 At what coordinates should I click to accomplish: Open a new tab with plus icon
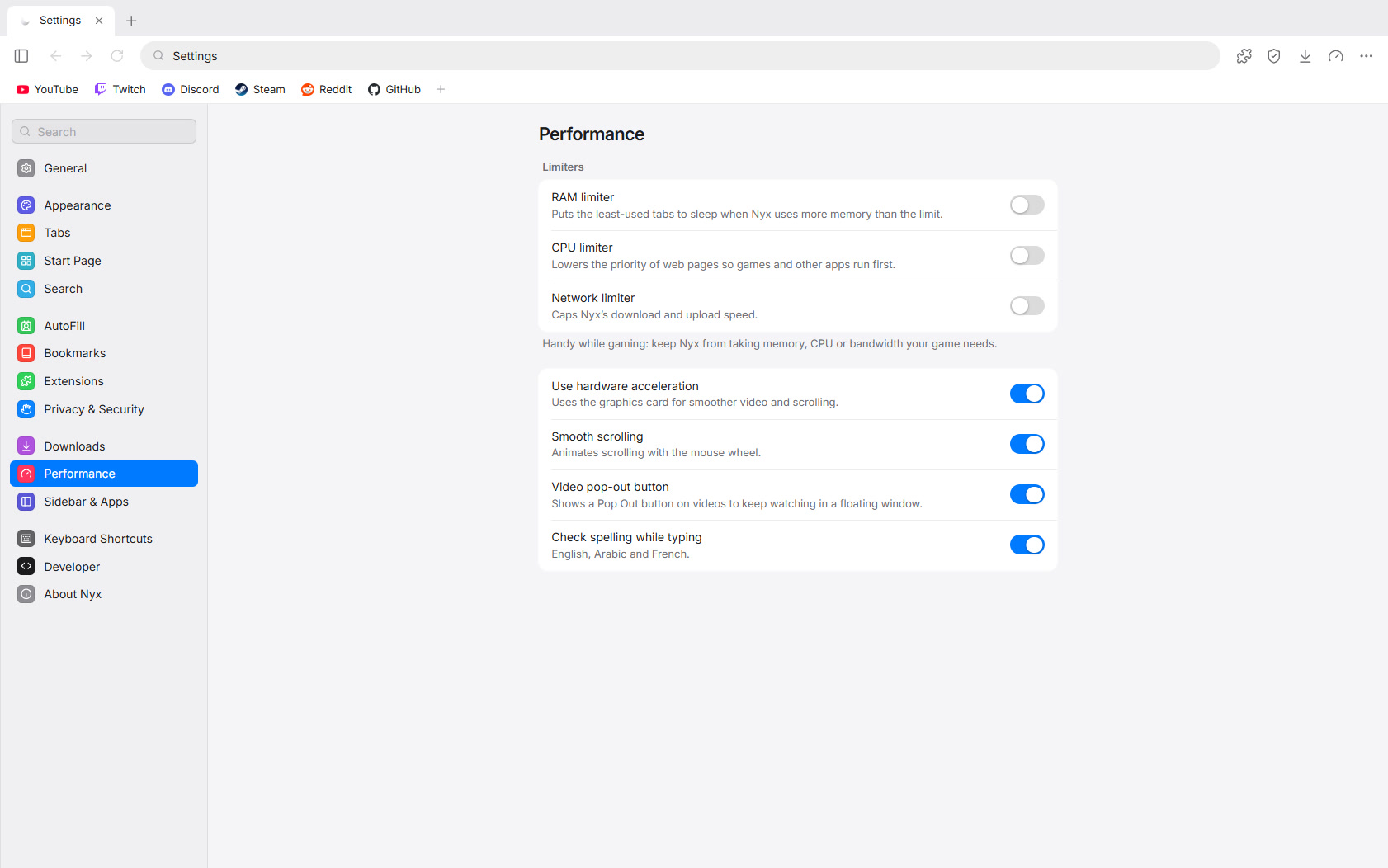[x=131, y=21]
